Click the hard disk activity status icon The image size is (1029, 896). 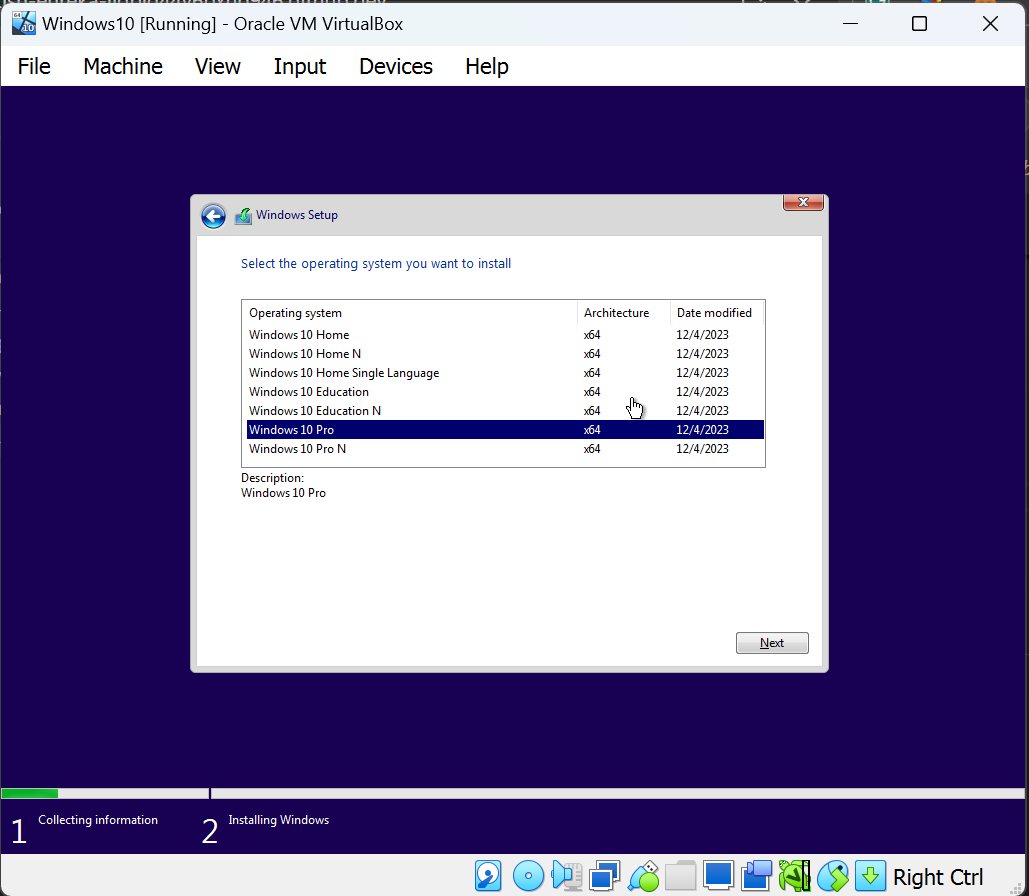pos(488,876)
